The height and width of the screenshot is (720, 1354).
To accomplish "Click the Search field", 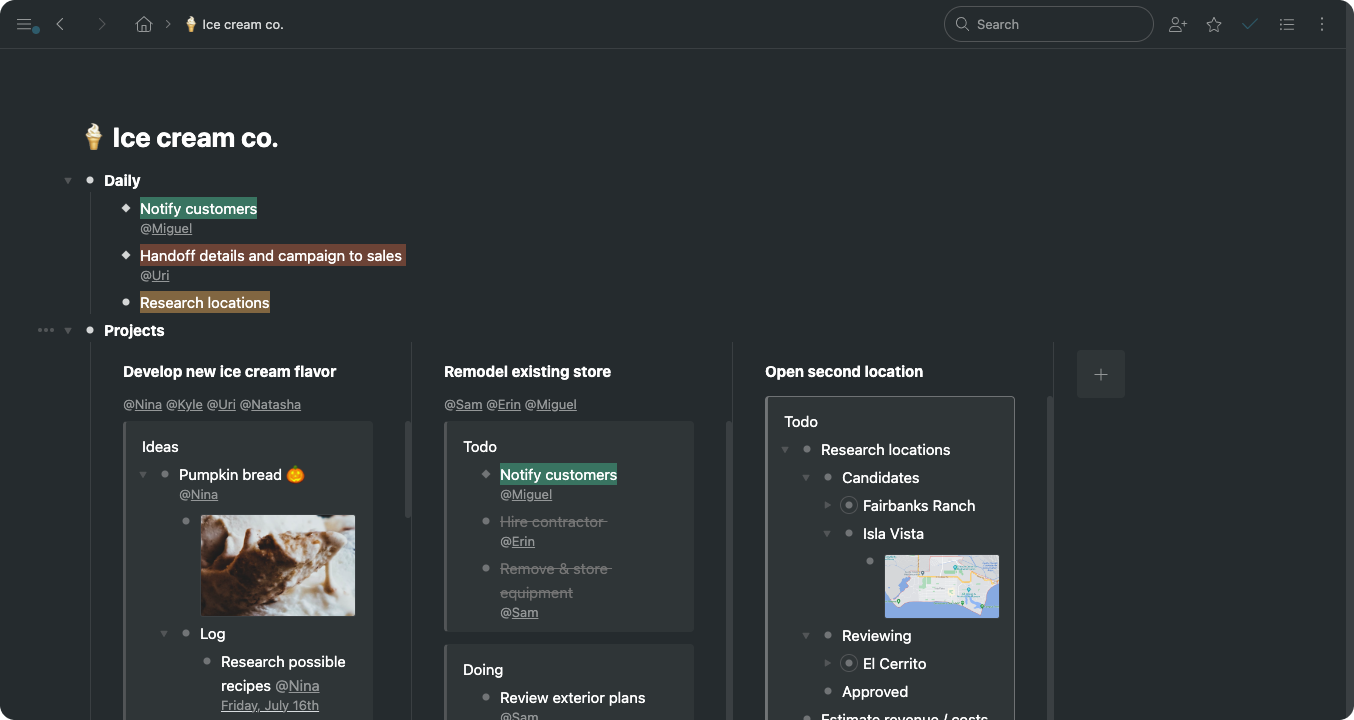I will (1048, 25).
